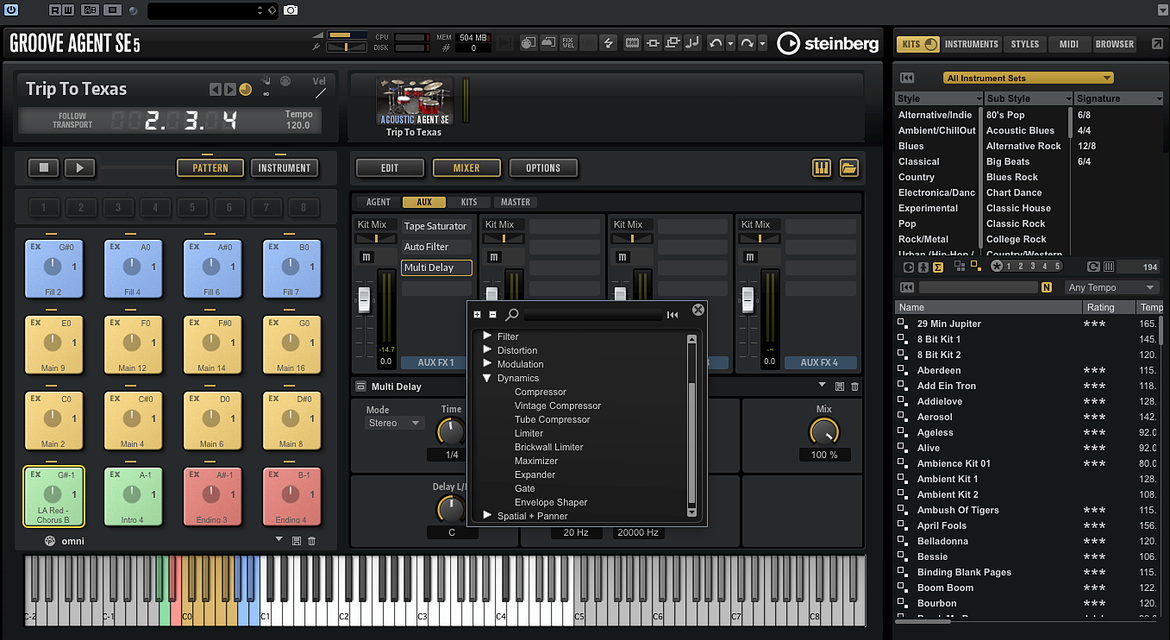Expand the Filter effects category
This screenshot has width=1170, height=640.
point(487,336)
